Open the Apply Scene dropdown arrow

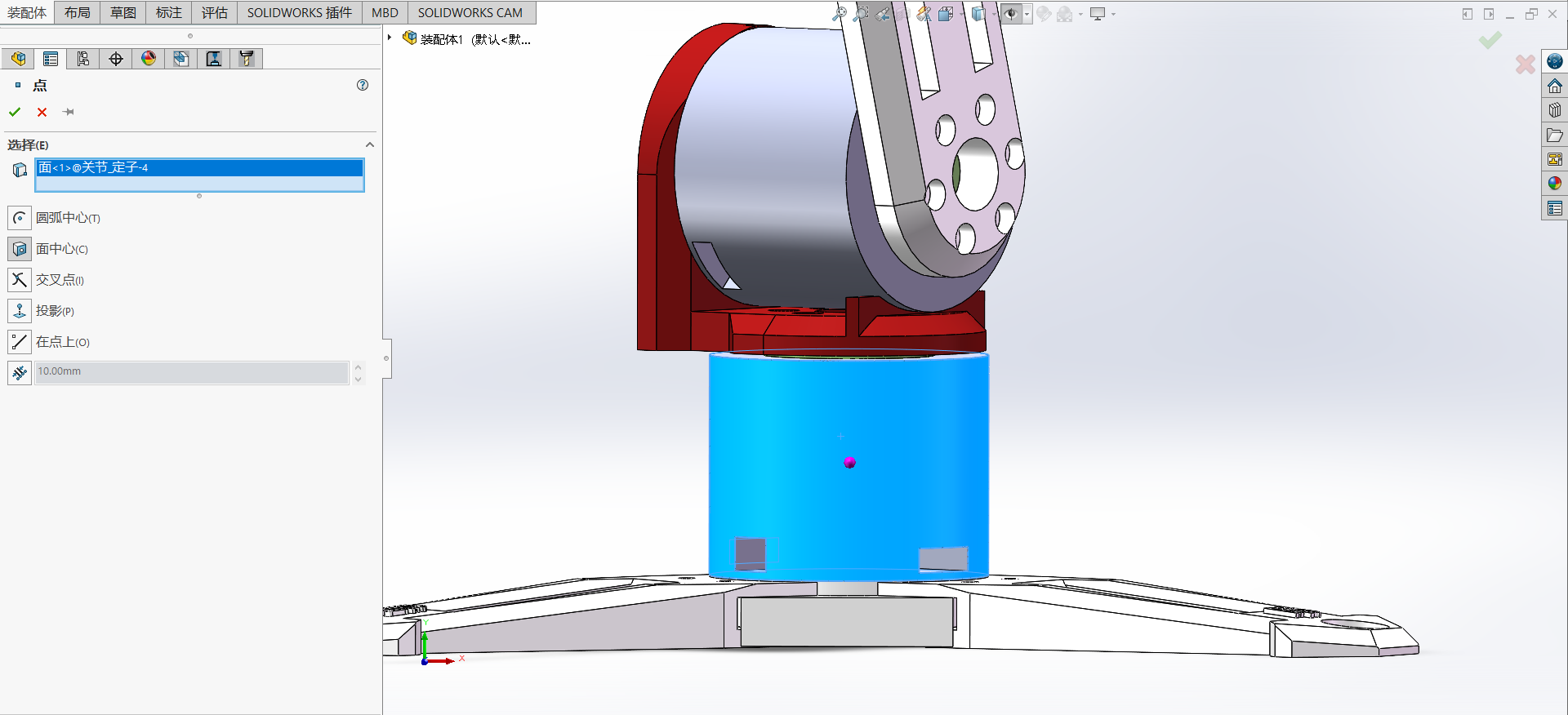tap(1080, 14)
